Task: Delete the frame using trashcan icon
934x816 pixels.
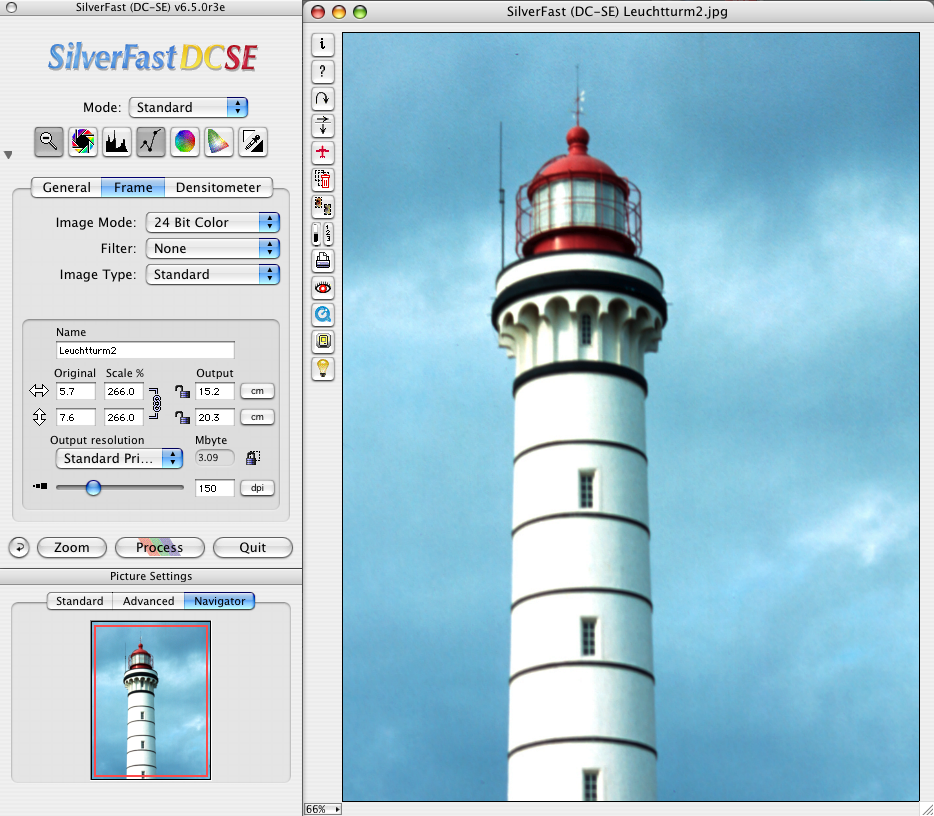Action: click(322, 179)
